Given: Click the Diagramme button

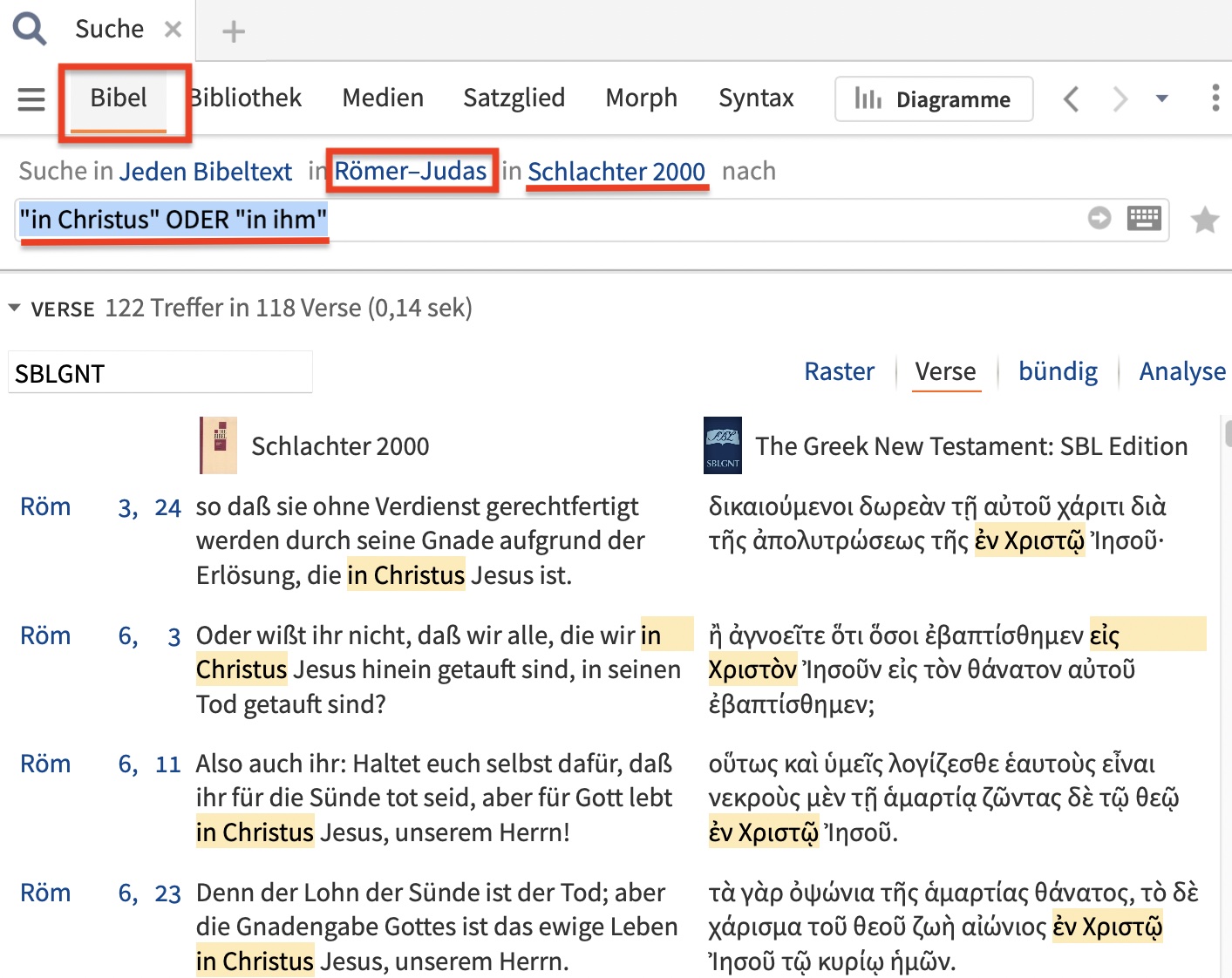Looking at the screenshot, I should pos(934,99).
